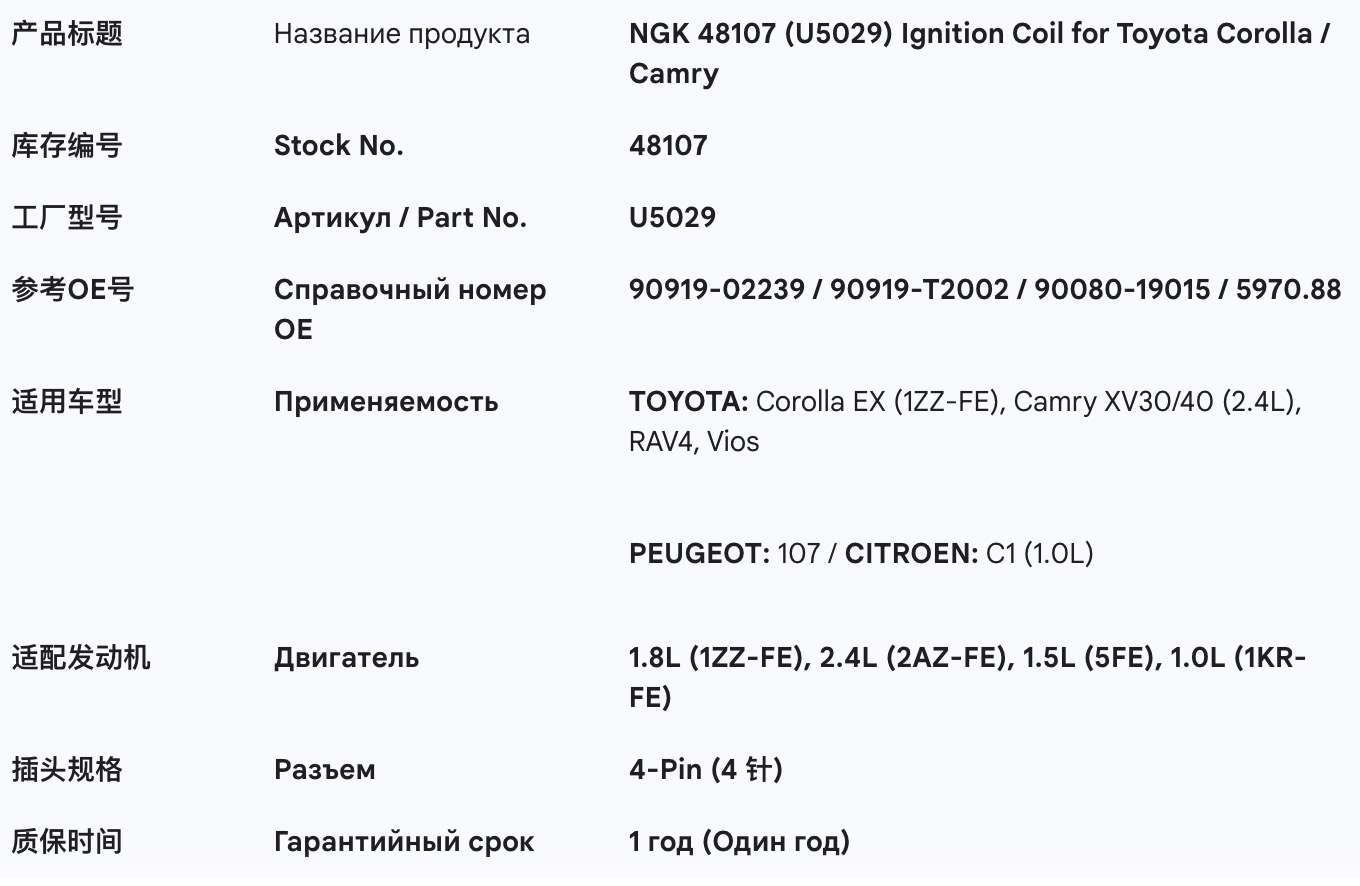Click the 4-Pin connector value
Image resolution: width=1360 pixels, height=886 pixels.
[x=705, y=770]
